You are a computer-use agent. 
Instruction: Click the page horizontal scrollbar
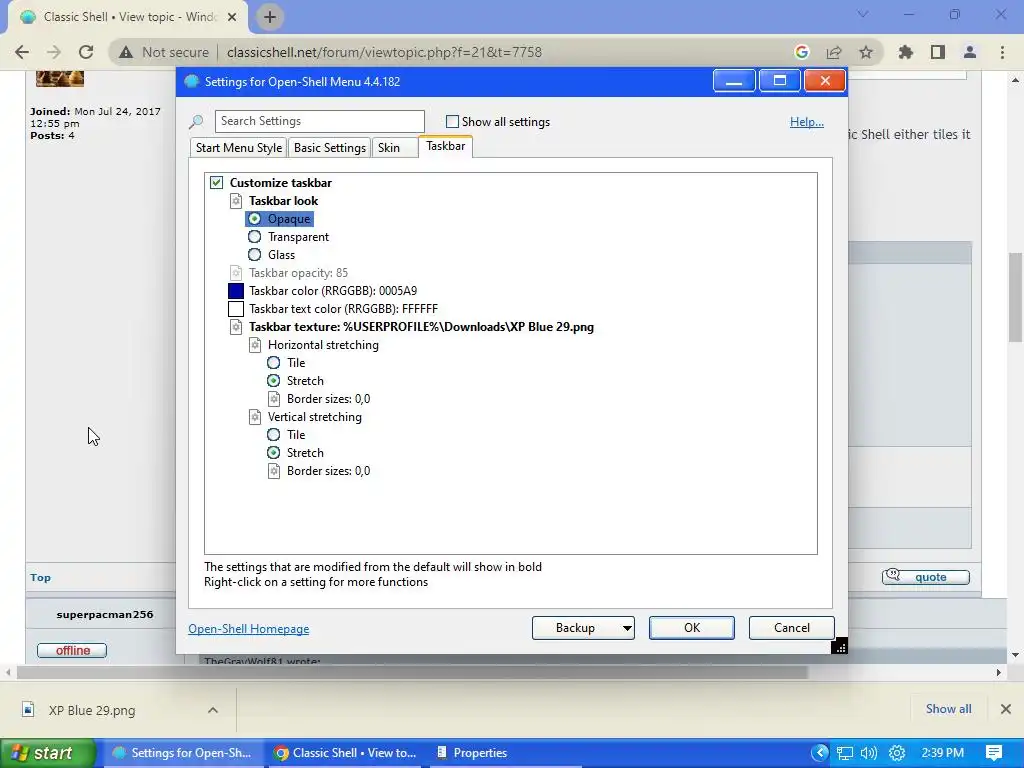pos(412,672)
